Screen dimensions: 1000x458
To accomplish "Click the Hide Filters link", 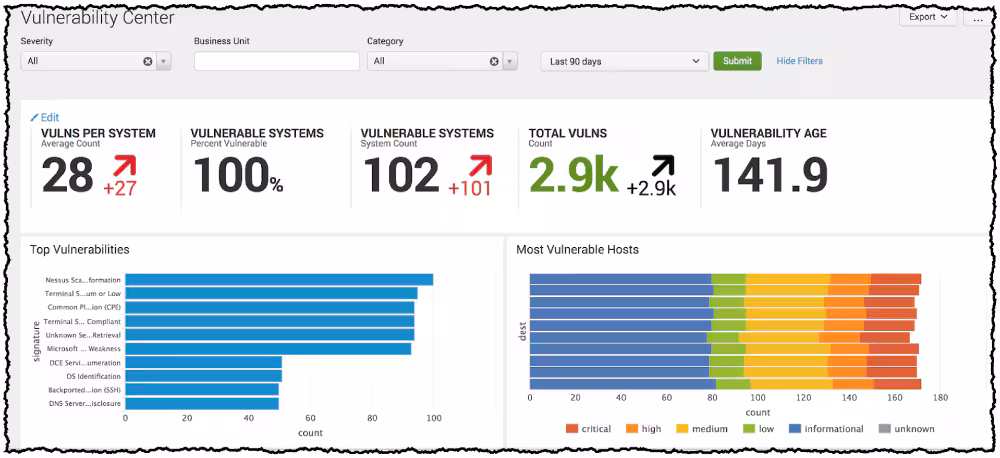I will tap(799, 61).
